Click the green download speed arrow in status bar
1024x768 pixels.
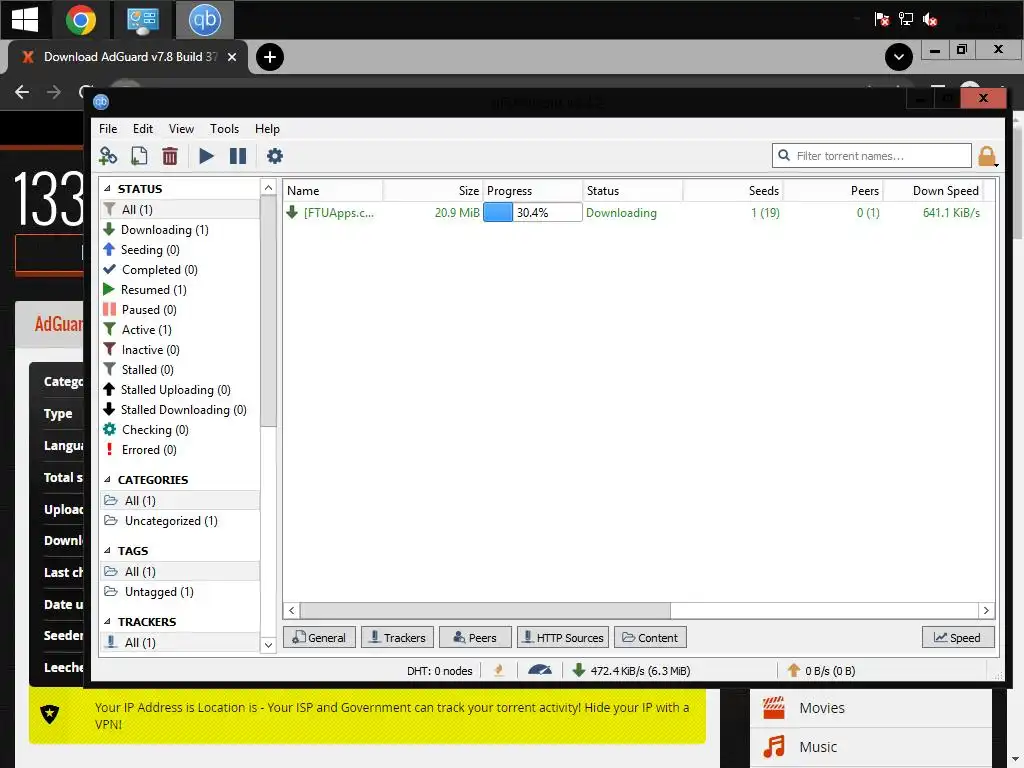578,670
